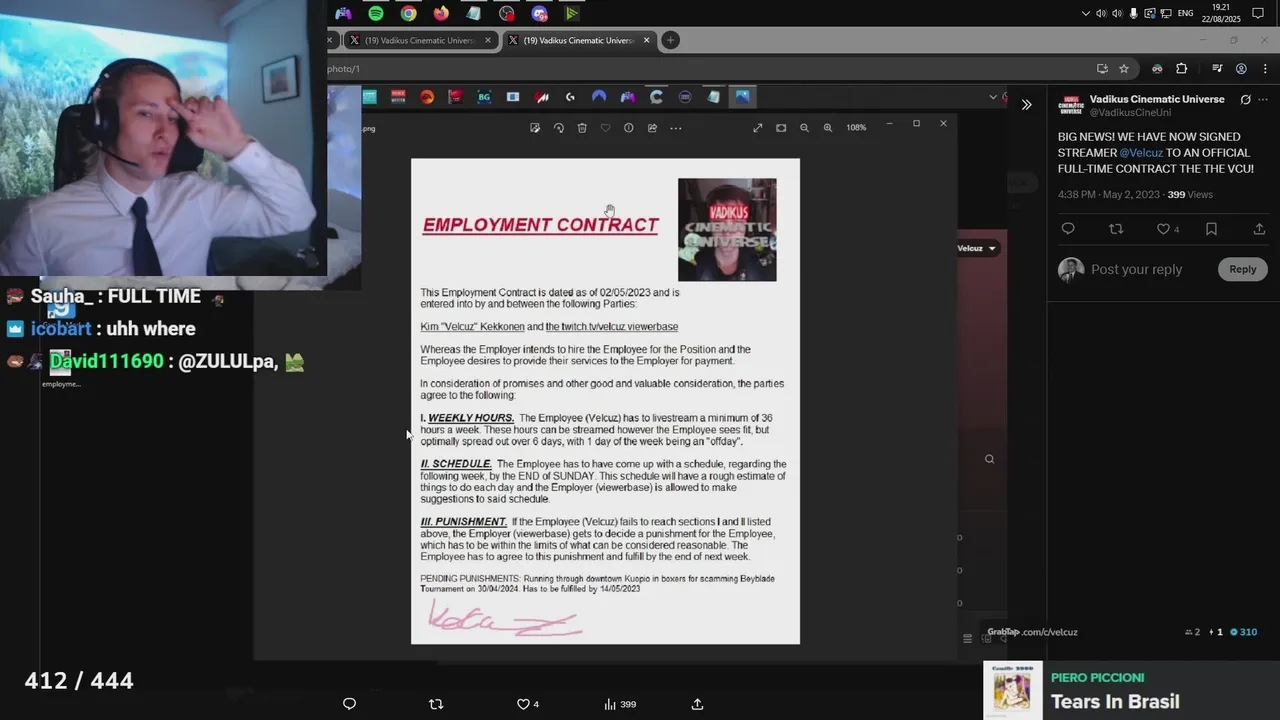Delete the image using the trash icon

(582, 128)
